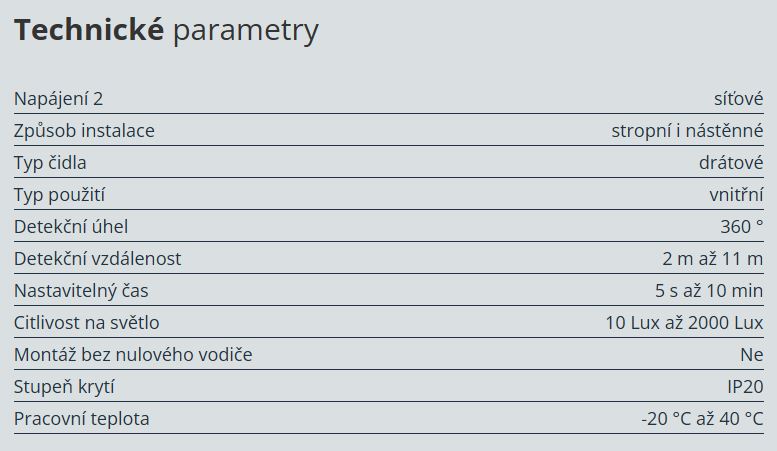
Task: Select the "10 Lux až 2000 Lux" value
Action: pos(684,322)
